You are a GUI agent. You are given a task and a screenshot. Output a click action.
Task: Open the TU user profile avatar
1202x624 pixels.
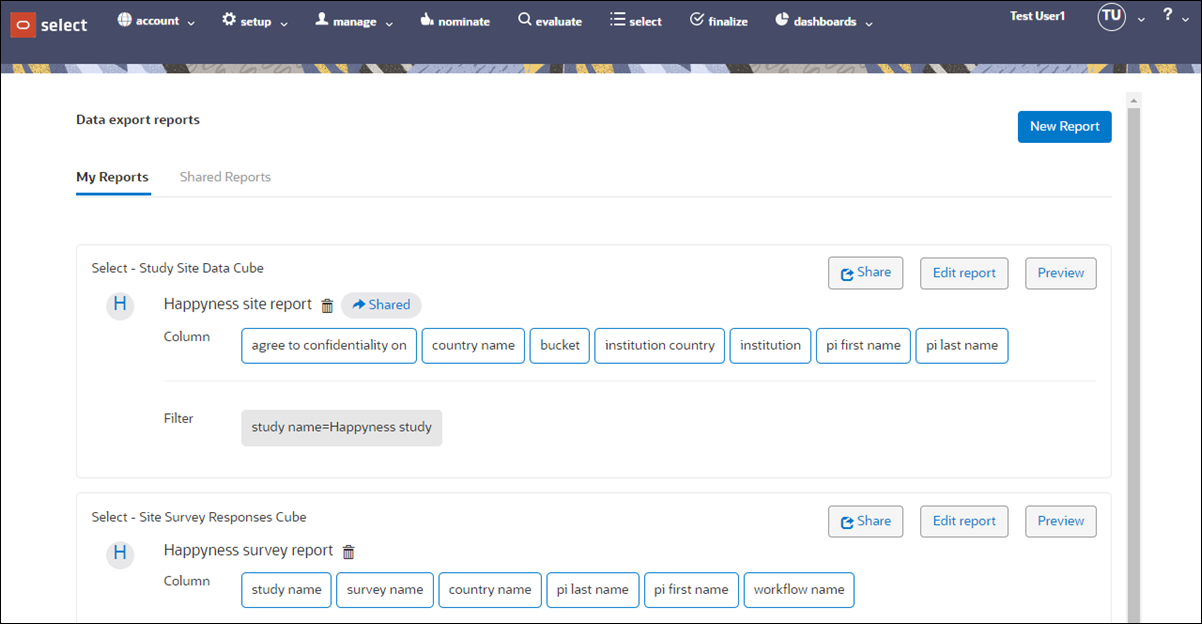1110,17
